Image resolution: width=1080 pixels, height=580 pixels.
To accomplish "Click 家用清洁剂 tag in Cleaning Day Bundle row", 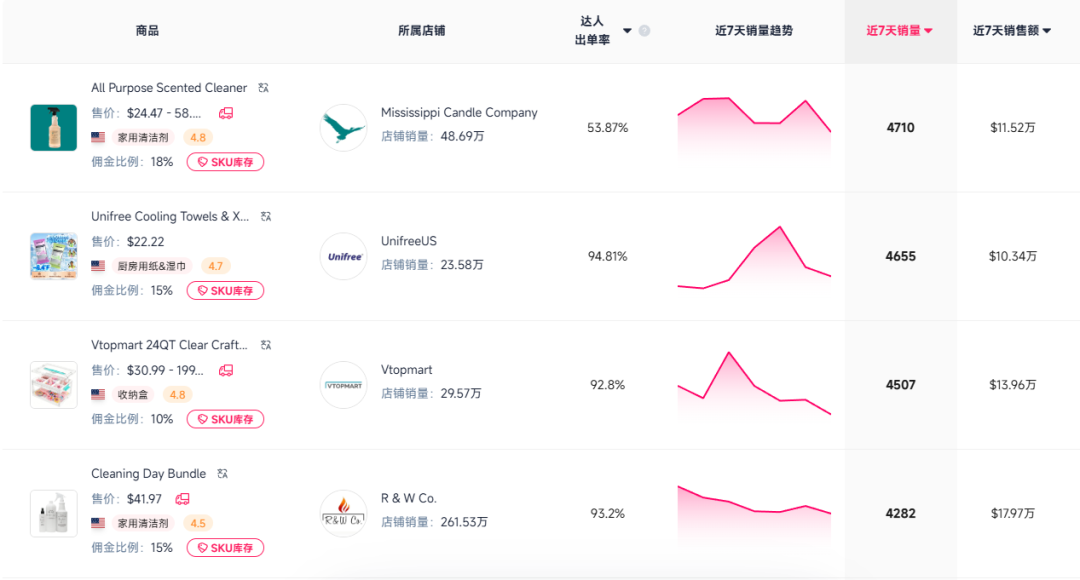I will tap(143, 523).
